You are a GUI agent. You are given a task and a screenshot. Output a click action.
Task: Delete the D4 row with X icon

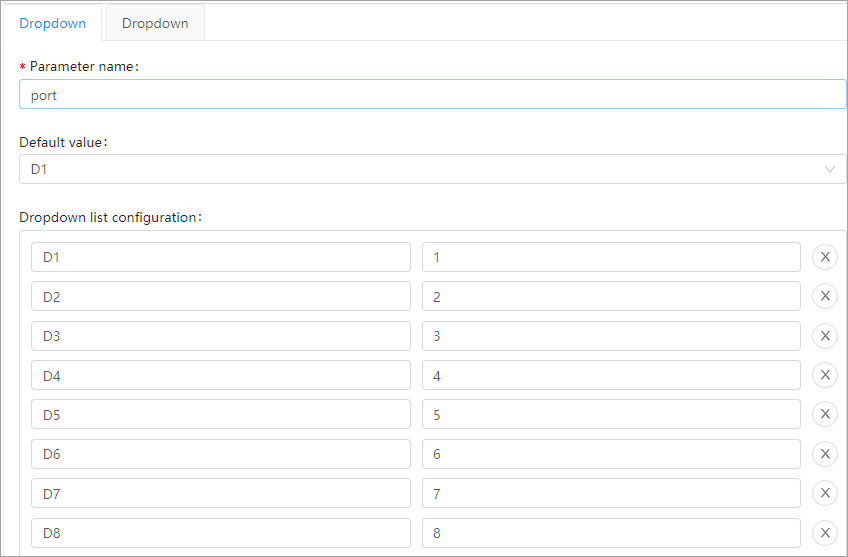coord(825,375)
